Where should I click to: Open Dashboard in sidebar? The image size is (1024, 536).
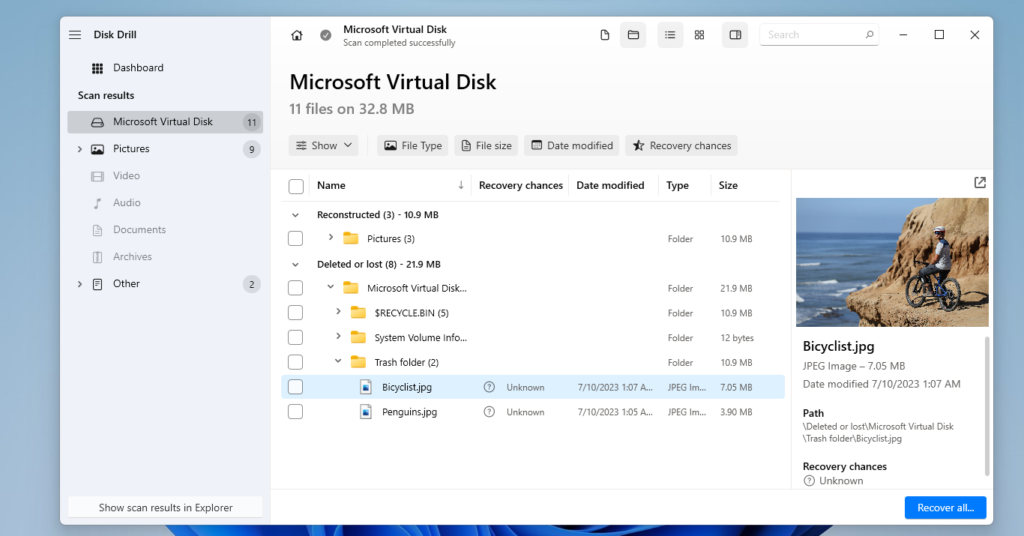138,68
